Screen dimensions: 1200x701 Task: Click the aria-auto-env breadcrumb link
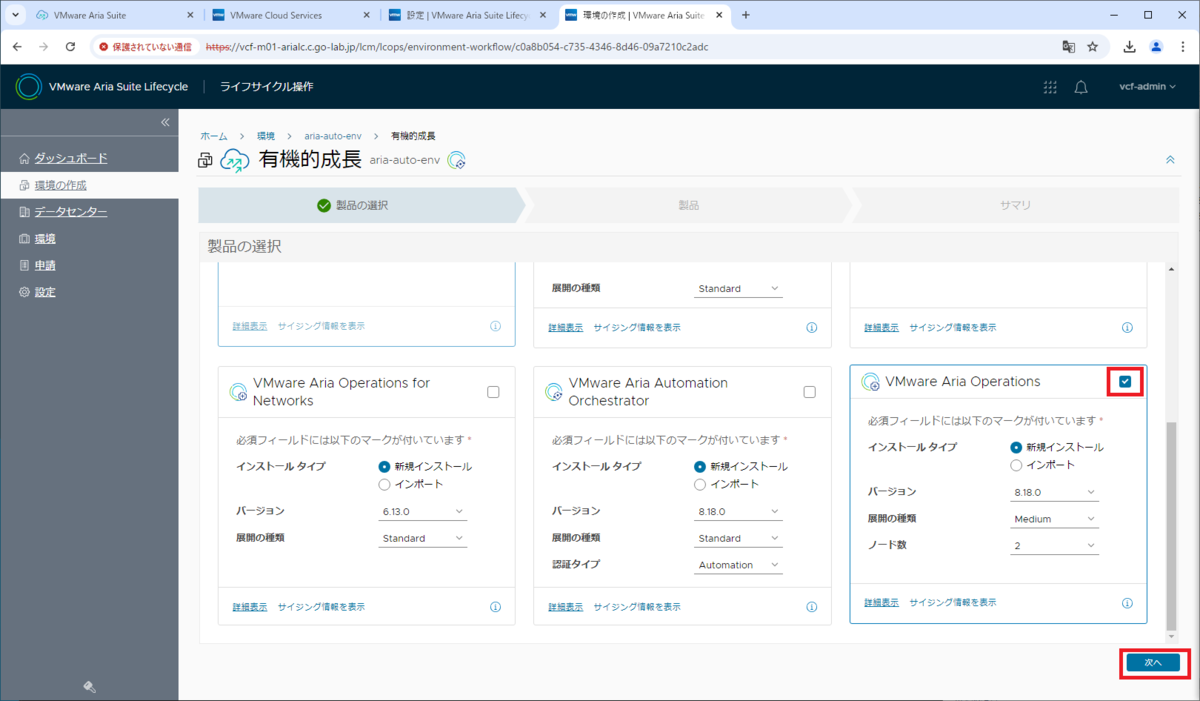point(333,135)
